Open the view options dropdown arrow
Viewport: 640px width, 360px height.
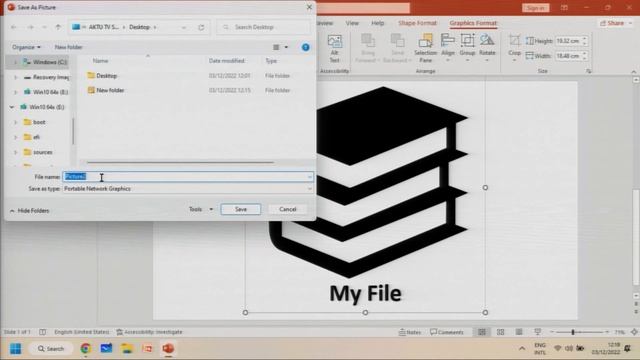click(286, 47)
